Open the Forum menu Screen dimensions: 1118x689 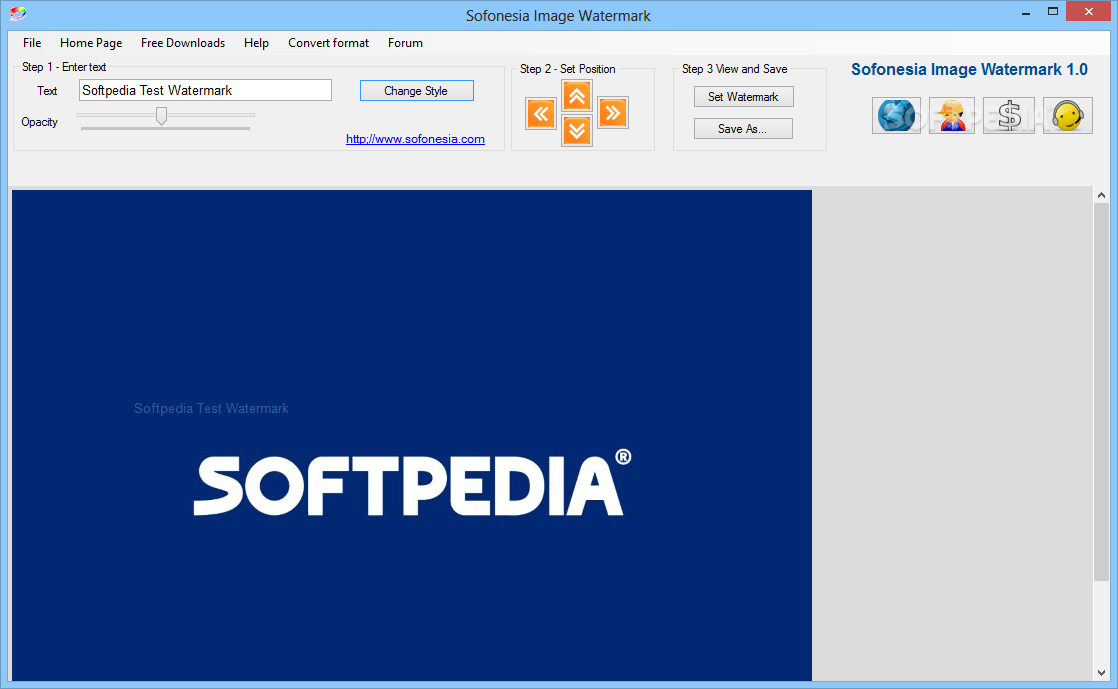tap(405, 43)
